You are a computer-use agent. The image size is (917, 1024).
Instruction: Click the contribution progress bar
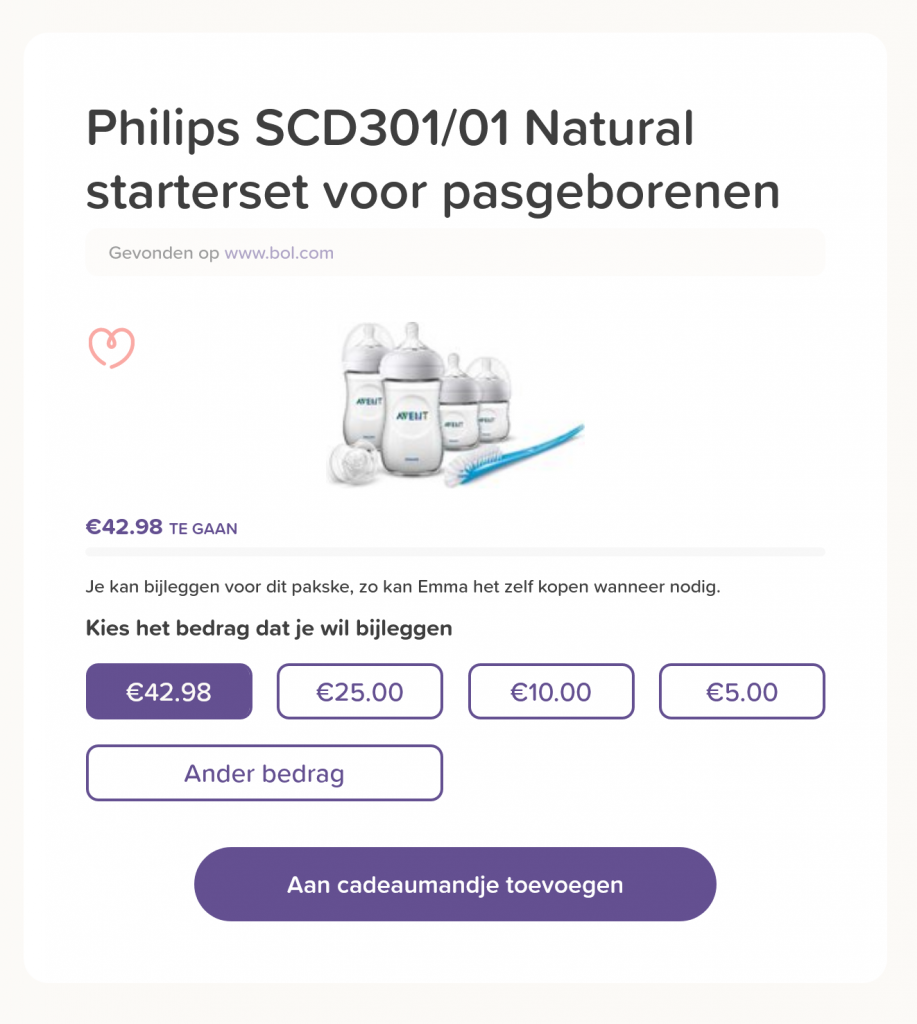(x=455, y=552)
